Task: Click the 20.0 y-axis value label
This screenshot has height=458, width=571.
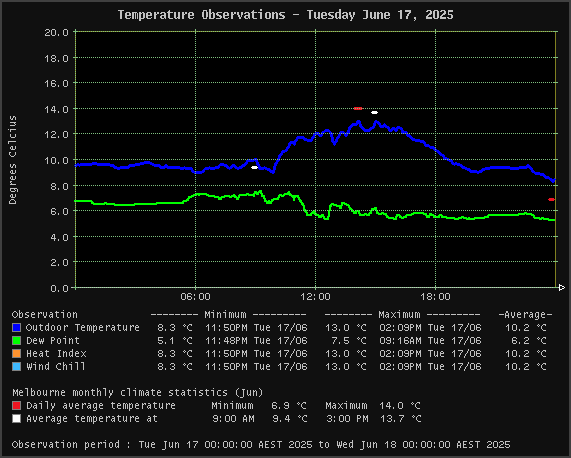Action: click(x=56, y=32)
